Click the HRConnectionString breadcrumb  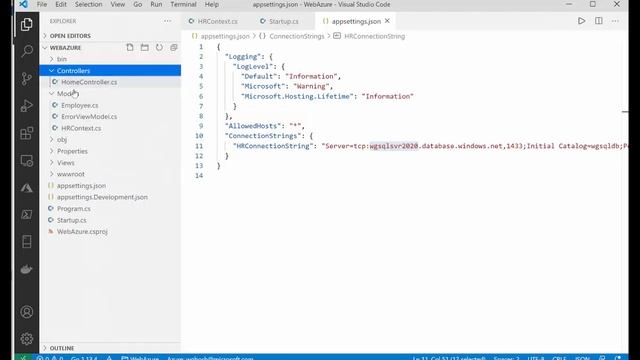point(374,36)
